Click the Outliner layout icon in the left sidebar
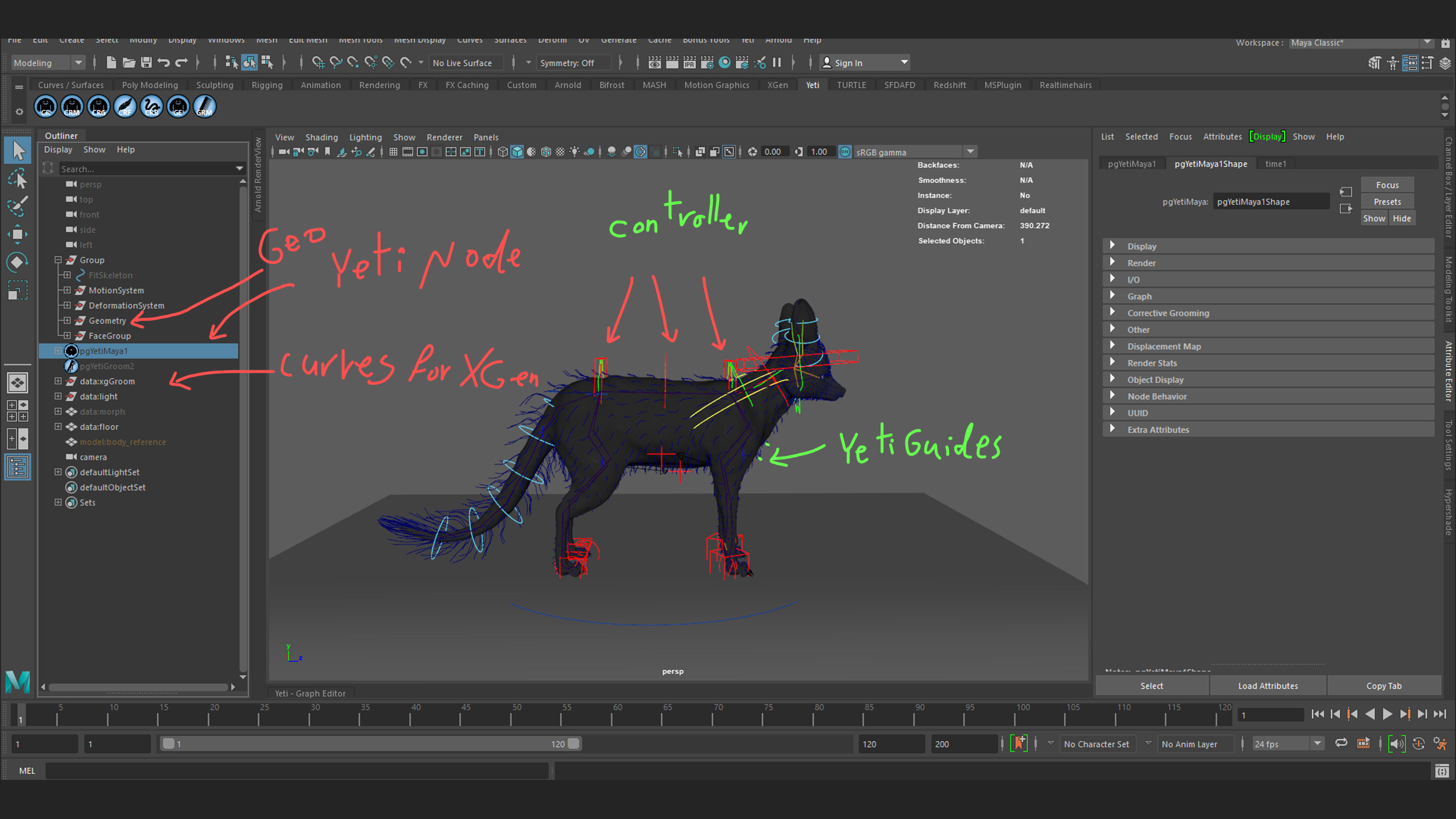This screenshot has width=1456, height=819. (18, 467)
